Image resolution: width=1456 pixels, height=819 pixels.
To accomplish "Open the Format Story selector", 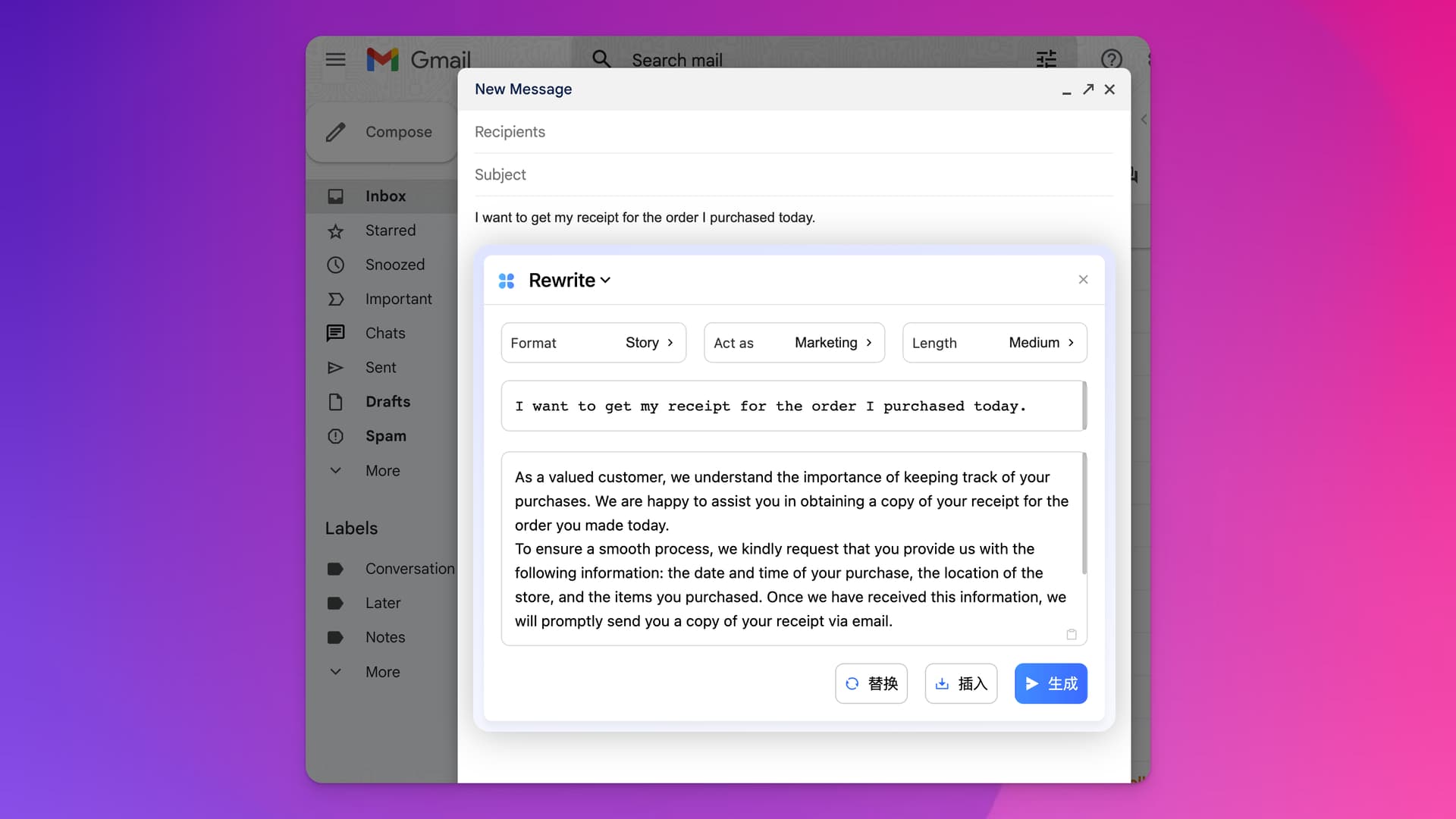I will click(x=593, y=343).
